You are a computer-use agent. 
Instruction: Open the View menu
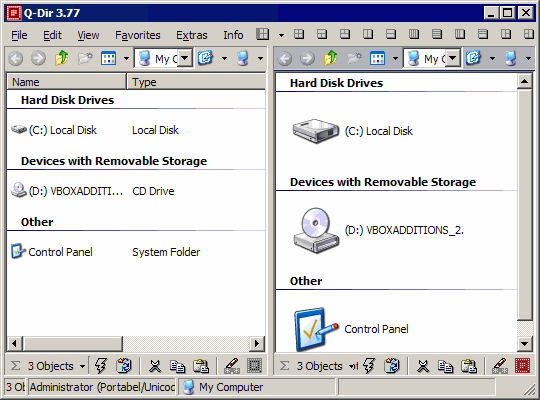tap(88, 35)
